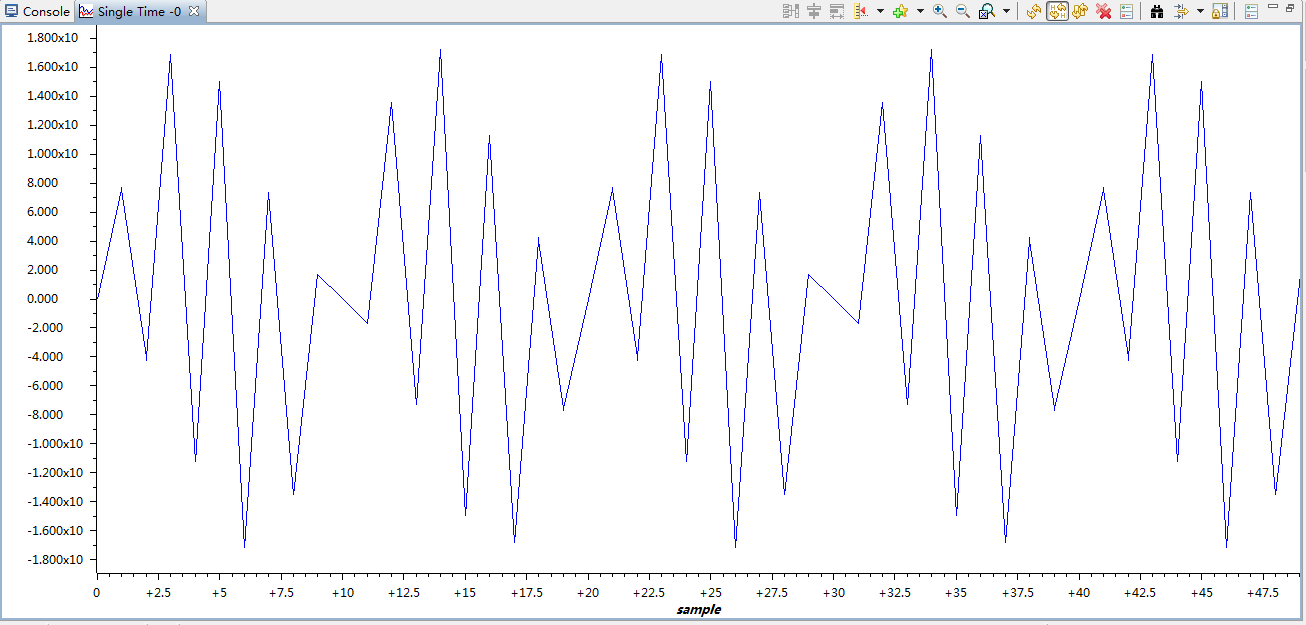The image size is (1306, 625).
Task: Activate the measurement marker ruler tool
Action: pyautogui.click(x=860, y=11)
